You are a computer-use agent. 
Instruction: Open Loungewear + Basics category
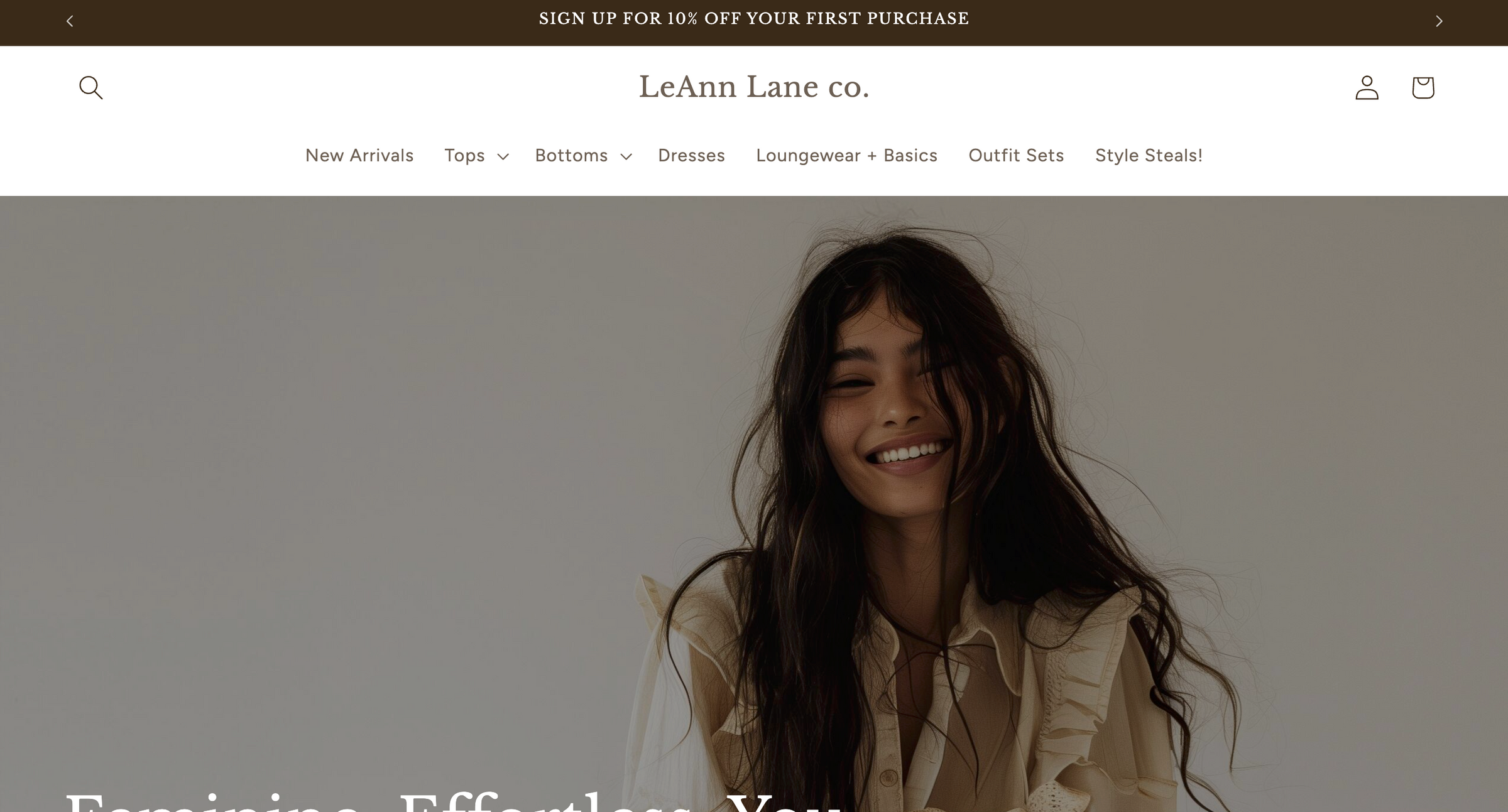point(846,155)
